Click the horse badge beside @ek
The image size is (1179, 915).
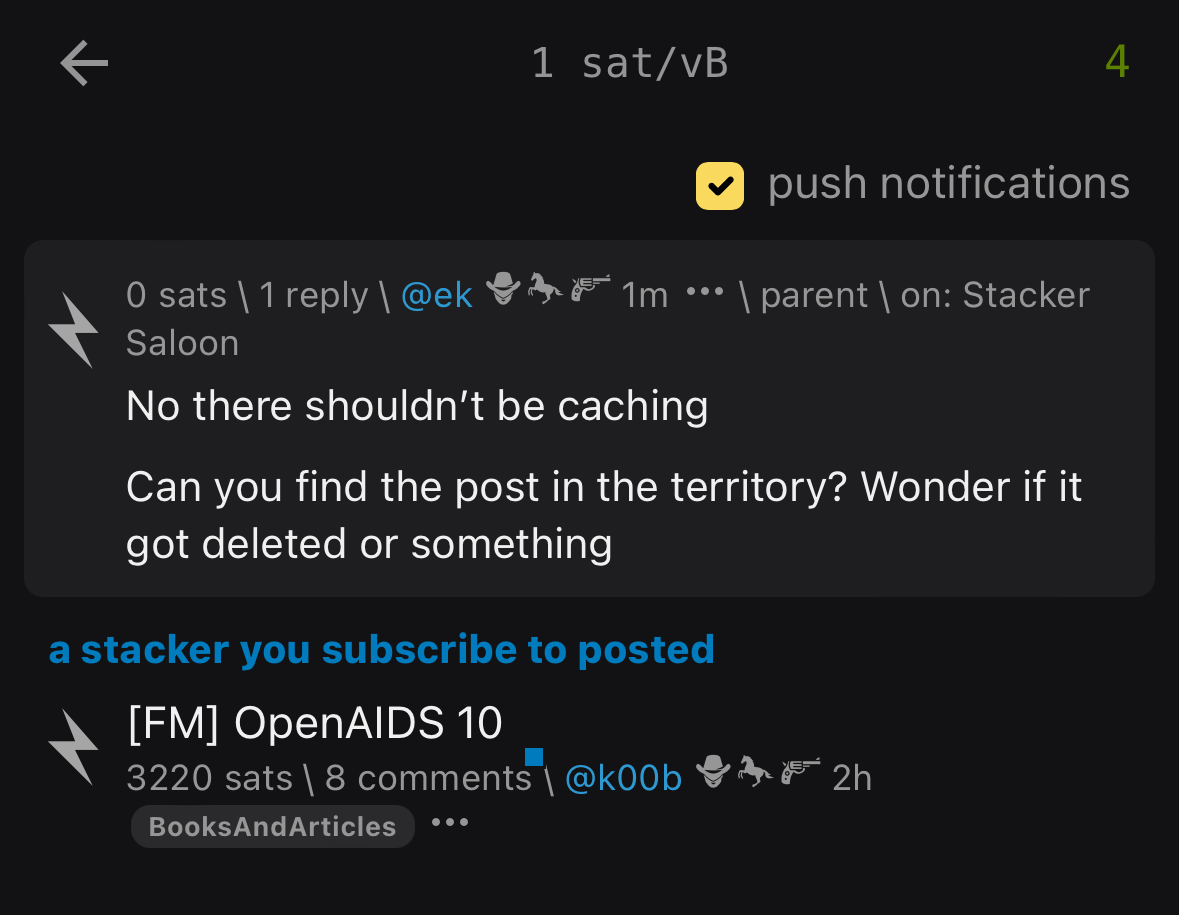pos(544,288)
